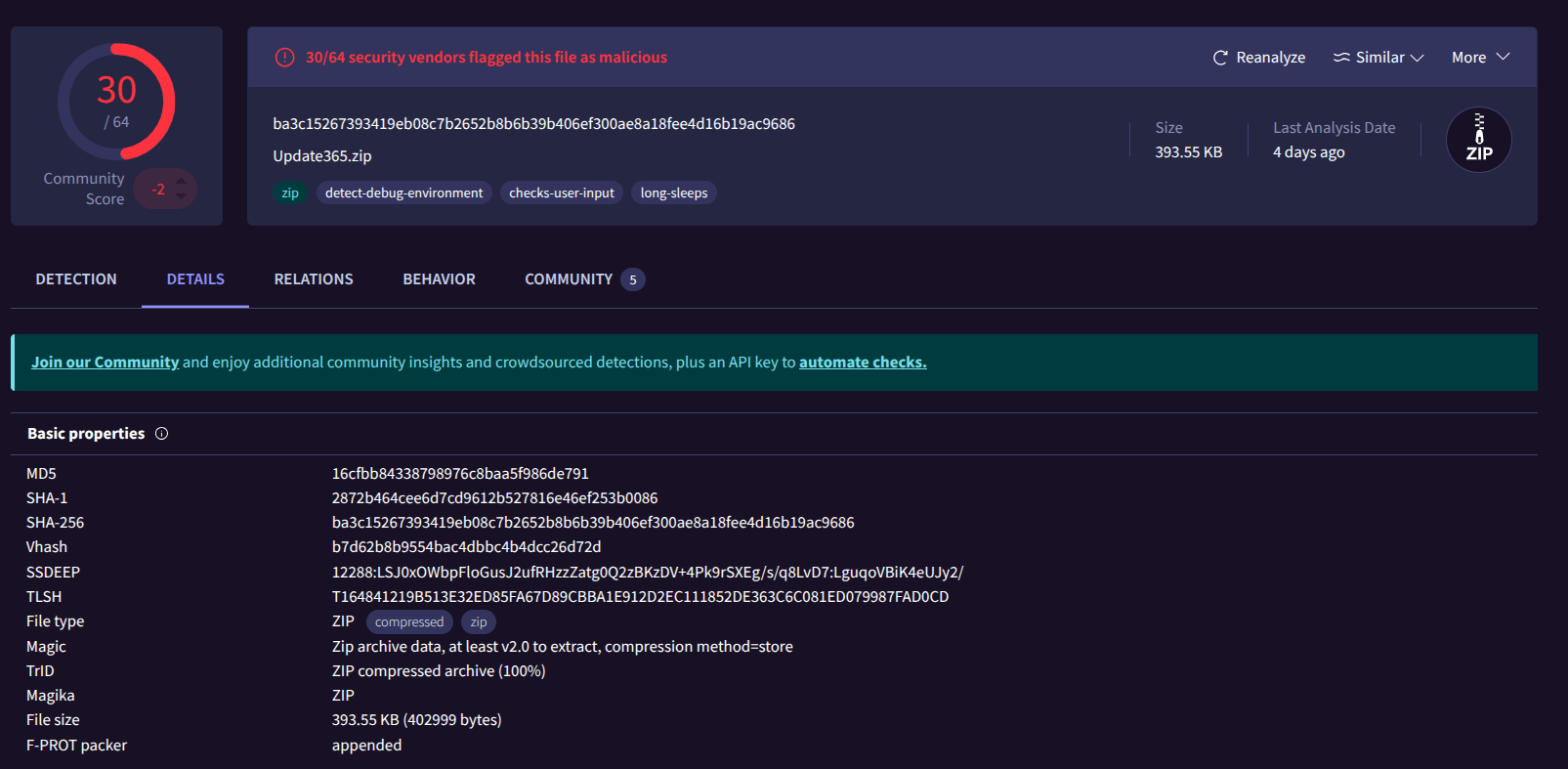Click the red malicious alert icon

pos(284,58)
